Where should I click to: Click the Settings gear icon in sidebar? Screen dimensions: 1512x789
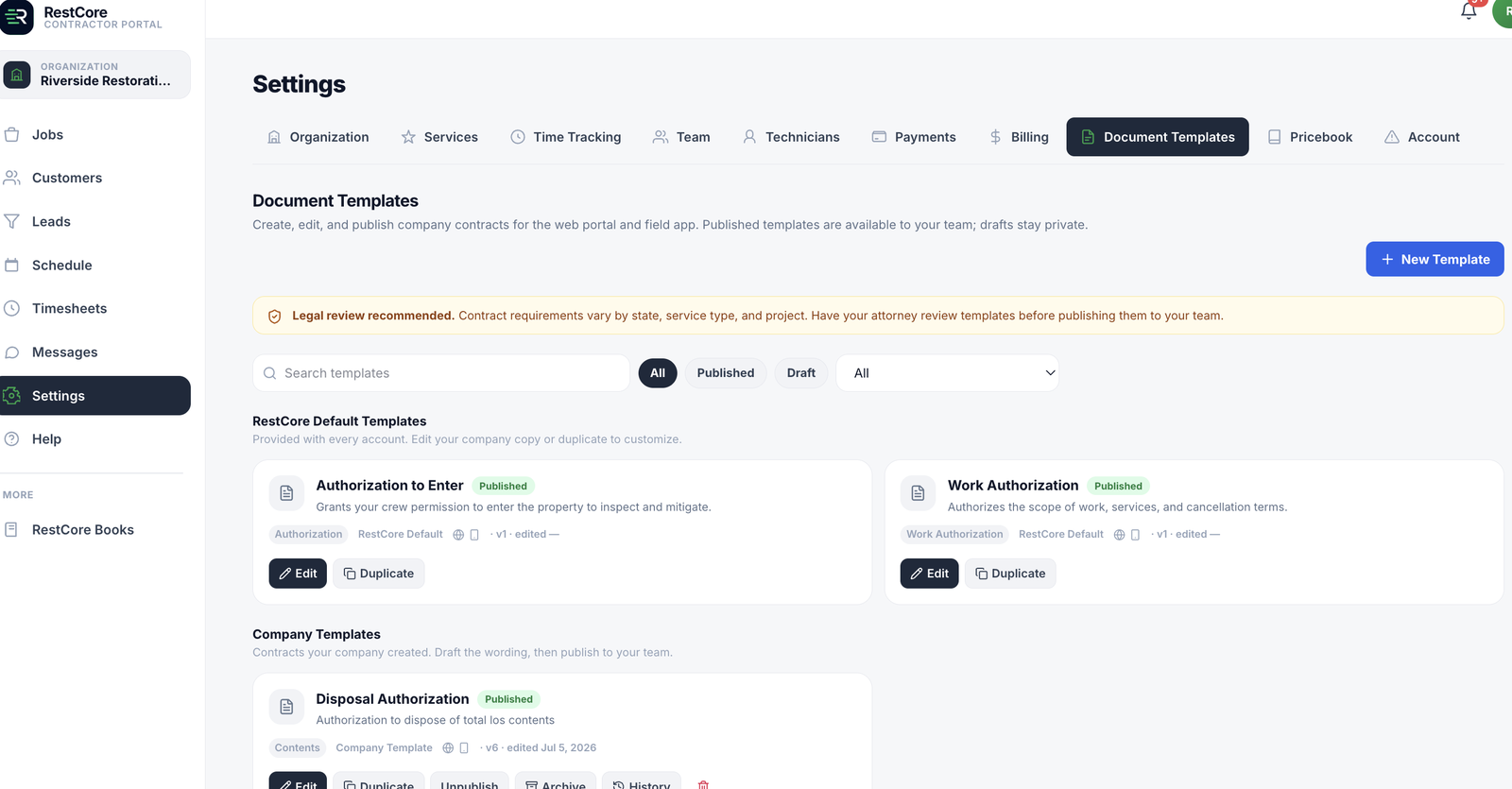coord(12,396)
